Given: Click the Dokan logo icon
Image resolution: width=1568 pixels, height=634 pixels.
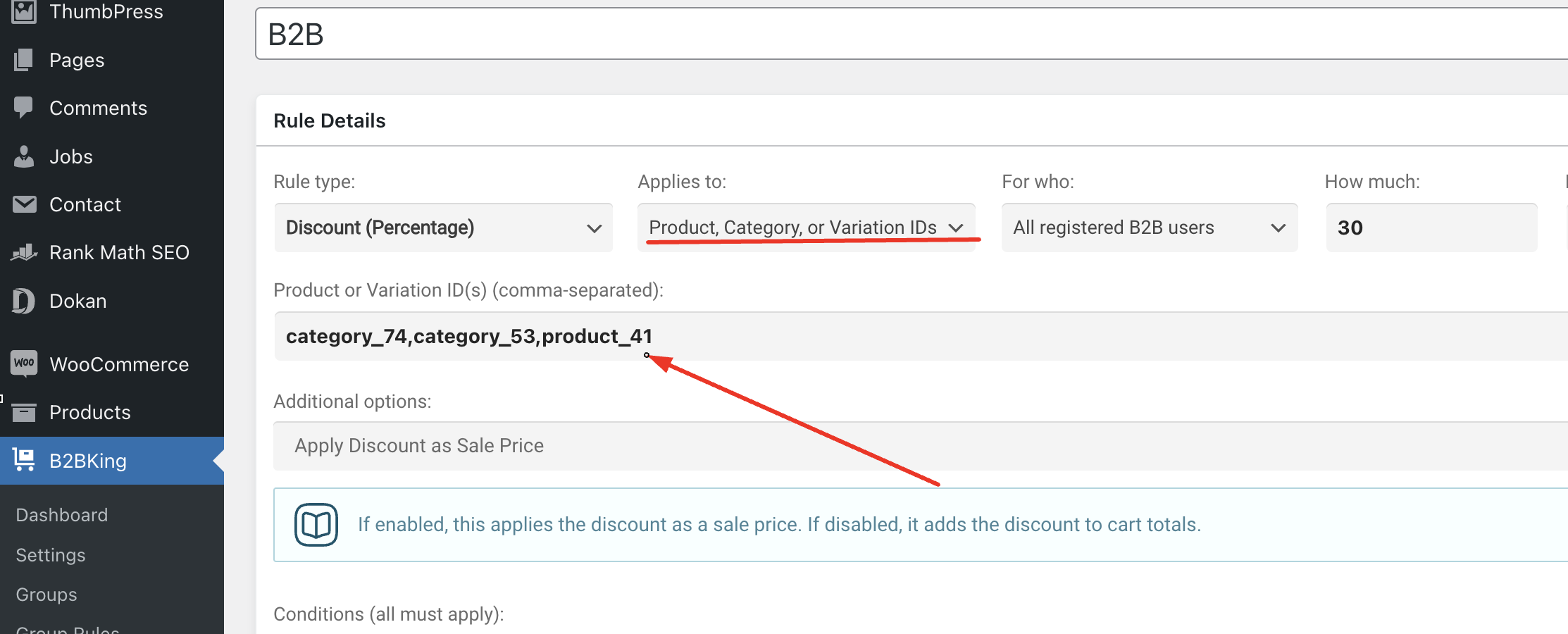Looking at the screenshot, I should click(23, 301).
